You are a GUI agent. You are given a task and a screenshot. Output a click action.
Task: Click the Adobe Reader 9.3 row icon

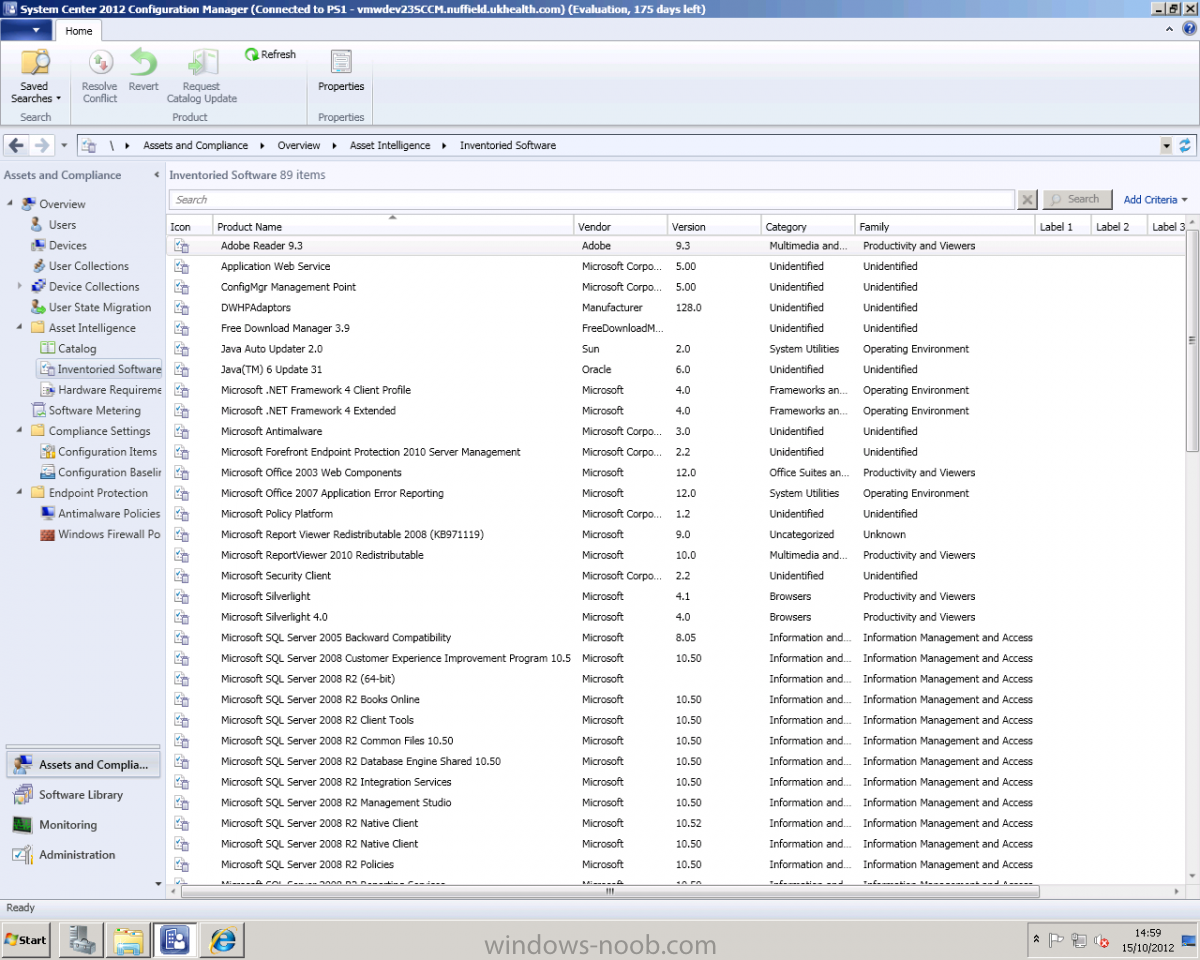(181, 245)
